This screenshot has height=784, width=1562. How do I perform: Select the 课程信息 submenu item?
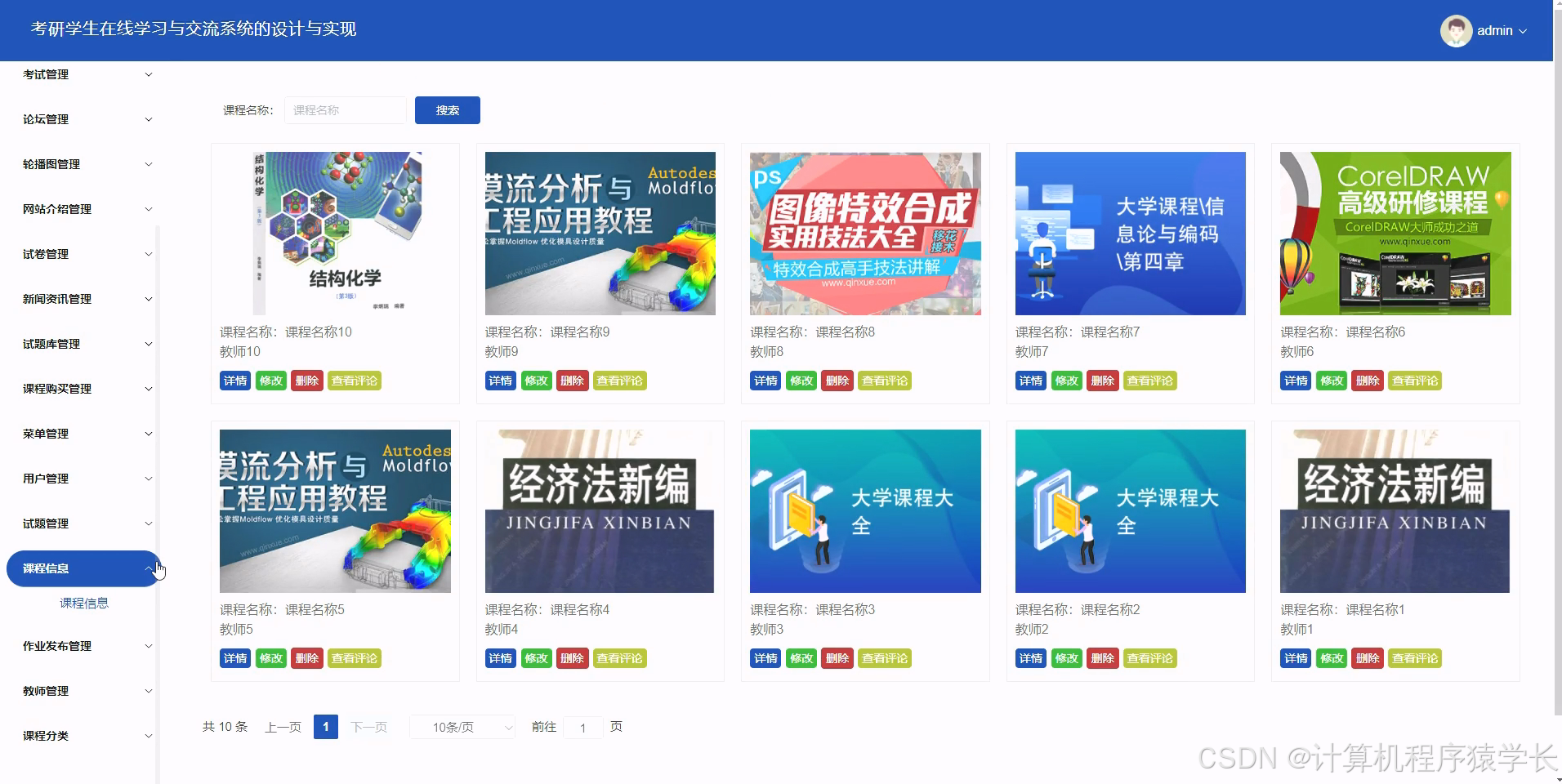[85, 603]
